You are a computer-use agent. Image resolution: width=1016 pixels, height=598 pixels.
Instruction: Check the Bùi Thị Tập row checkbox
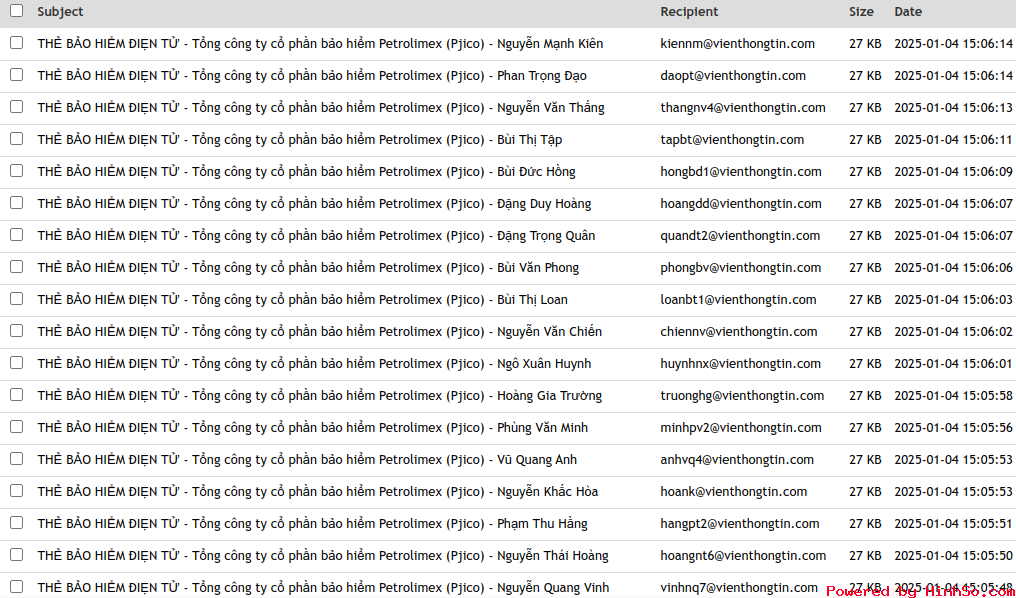tap(16, 139)
